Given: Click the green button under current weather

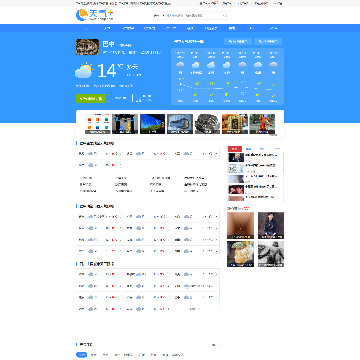Looking at the screenshot, I should click(x=91, y=98).
